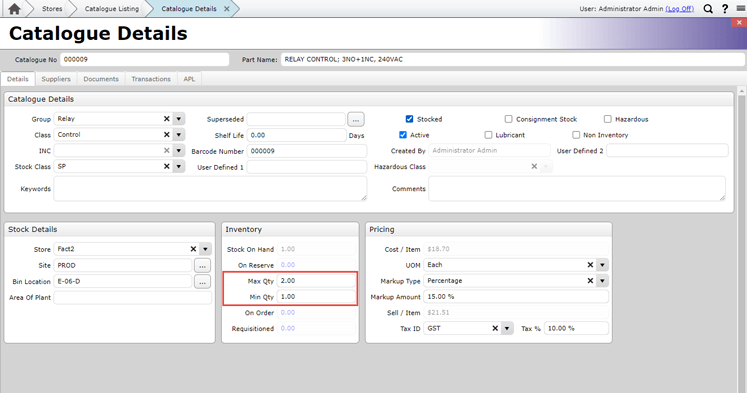Viewport: 747px width, 393px height.
Task: Clear the UOM field value
Action: (590, 265)
